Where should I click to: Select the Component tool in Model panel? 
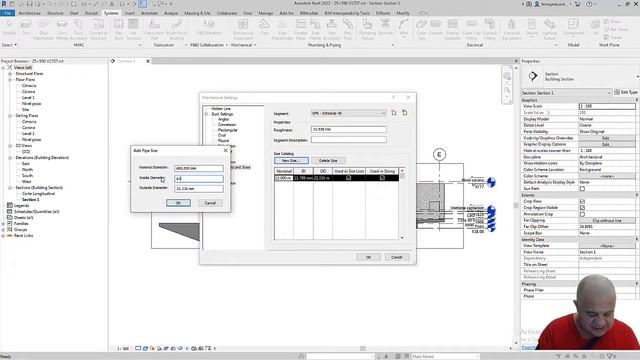[x=573, y=29]
